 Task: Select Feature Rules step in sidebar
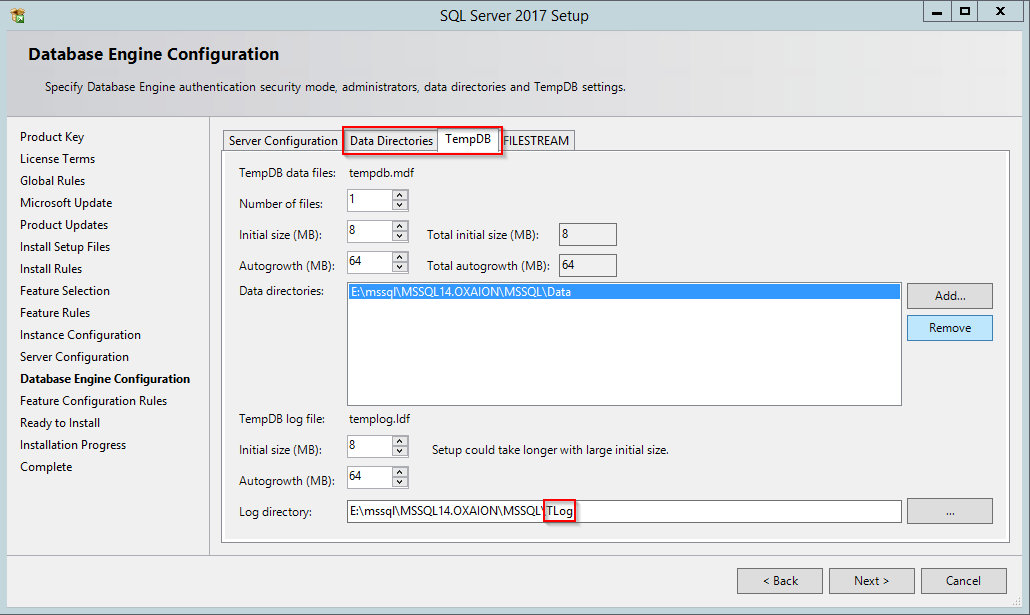[x=55, y=313]
